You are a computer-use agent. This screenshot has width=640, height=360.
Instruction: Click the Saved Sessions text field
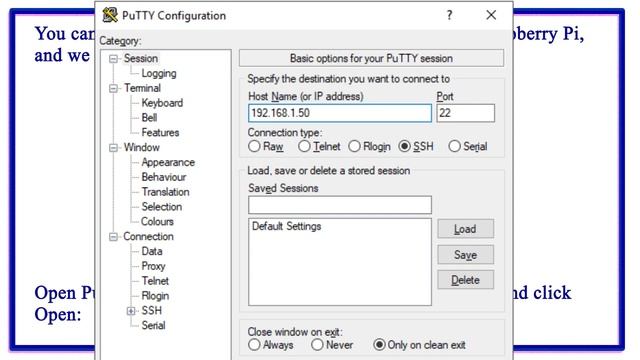(x=340, y=205)
